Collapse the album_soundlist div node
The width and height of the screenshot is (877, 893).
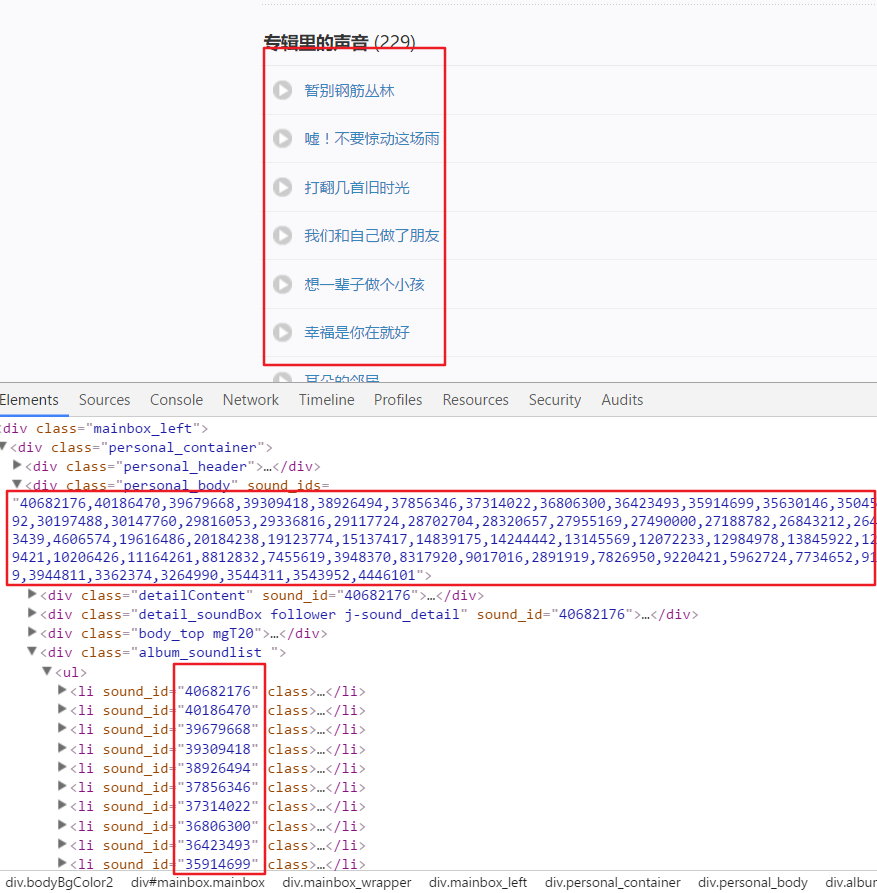(x=32, y=651)
